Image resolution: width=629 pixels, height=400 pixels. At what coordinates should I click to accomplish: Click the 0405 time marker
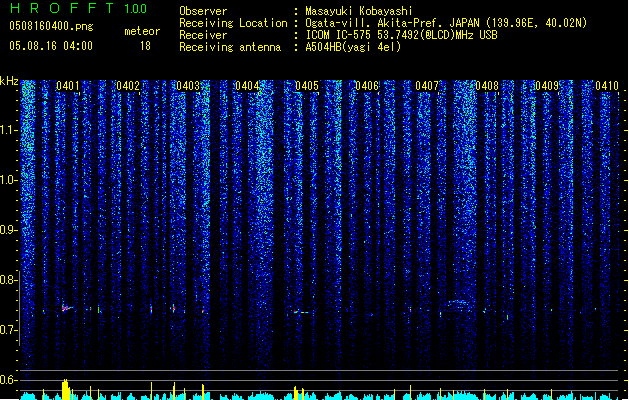(307, 85)
